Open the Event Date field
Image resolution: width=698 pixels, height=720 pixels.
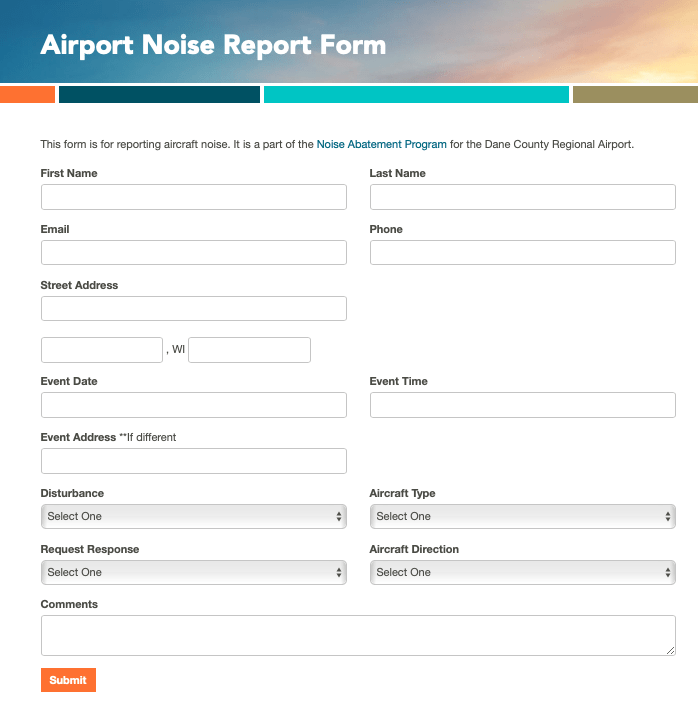[194, 405]
